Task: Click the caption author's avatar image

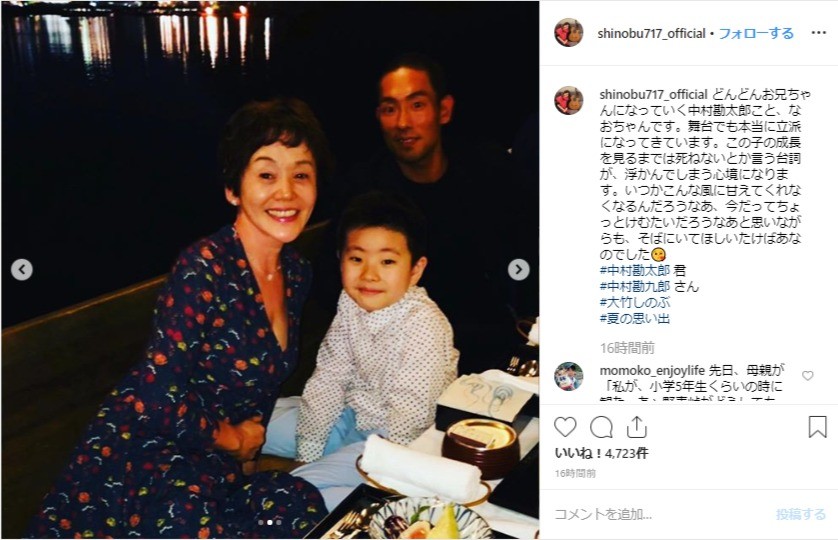Action: [569, 101]
